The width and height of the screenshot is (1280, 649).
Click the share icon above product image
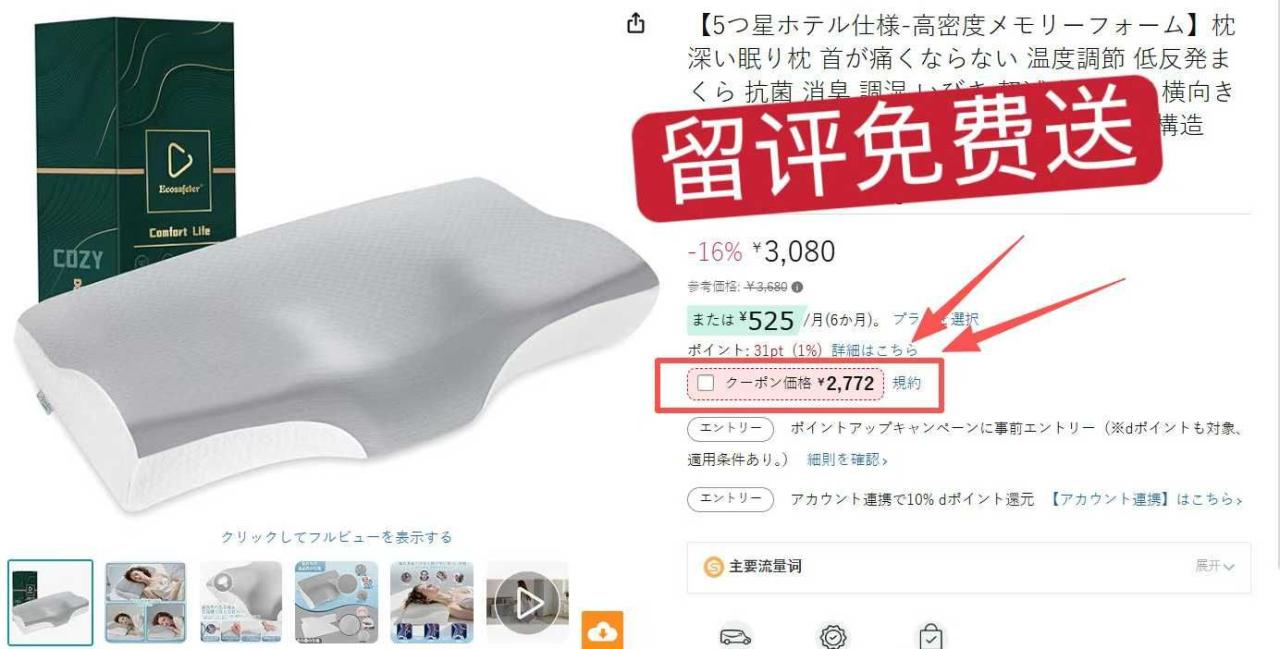coord(636,24)
